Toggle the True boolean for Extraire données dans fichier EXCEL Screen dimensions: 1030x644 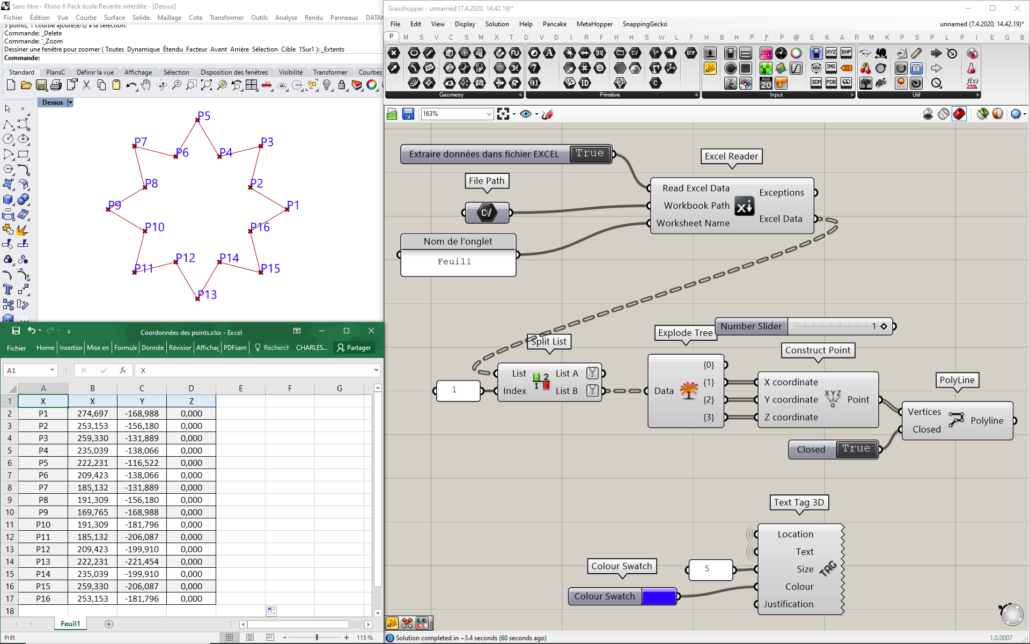(590, 153)
